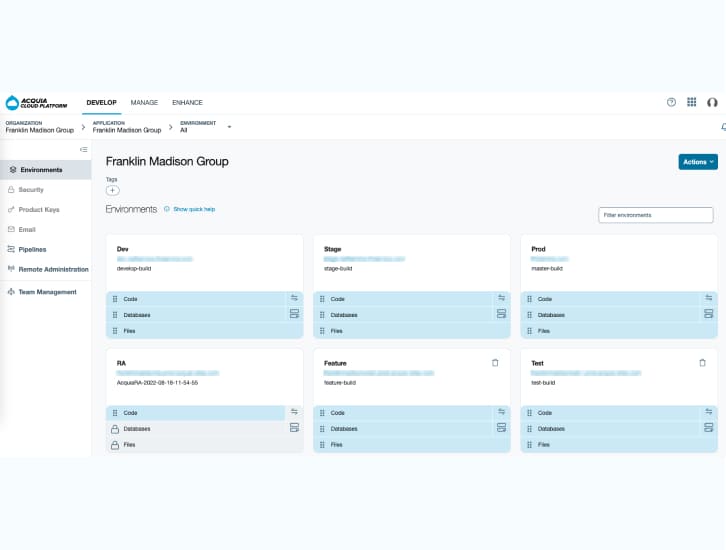Viewport: 726px width, 550px height.
Task: Open the Dev environment URL link
Action: click(x=155, y=259)
